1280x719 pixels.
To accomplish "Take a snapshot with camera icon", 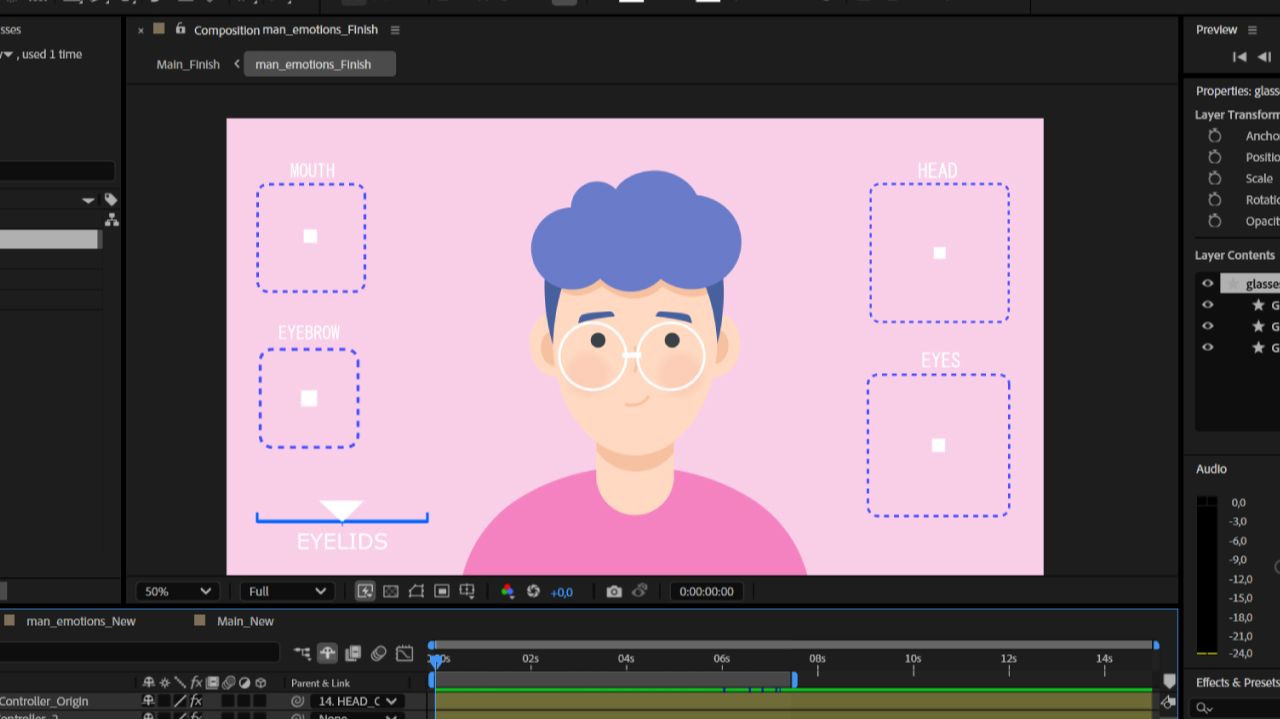I will (614, 591).
